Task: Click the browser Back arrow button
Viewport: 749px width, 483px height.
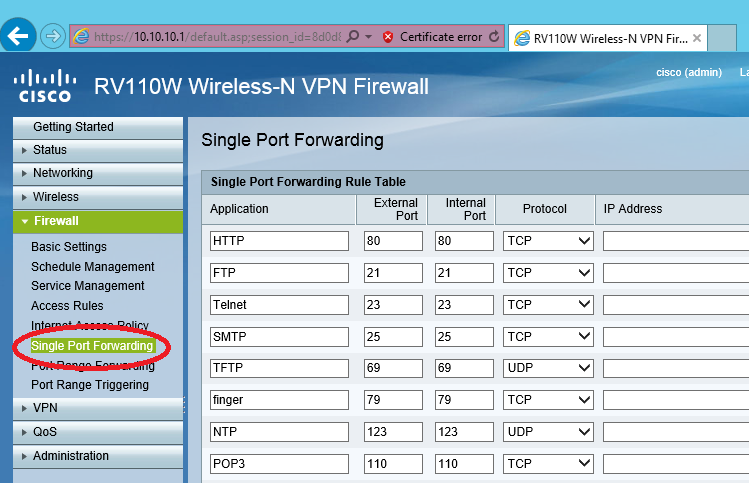Action: pos(18,35)
